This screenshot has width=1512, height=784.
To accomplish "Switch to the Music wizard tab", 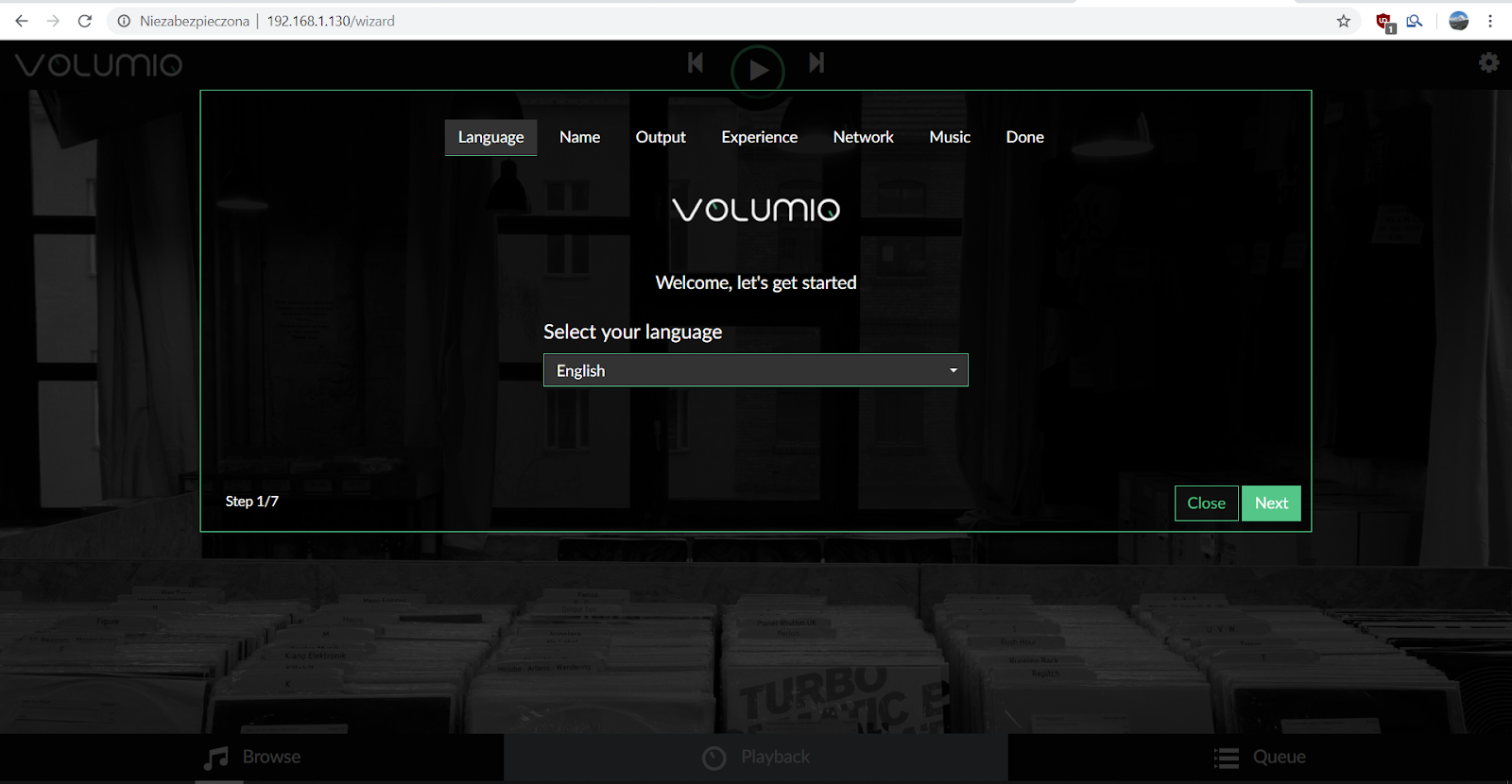I will [950, 137].
